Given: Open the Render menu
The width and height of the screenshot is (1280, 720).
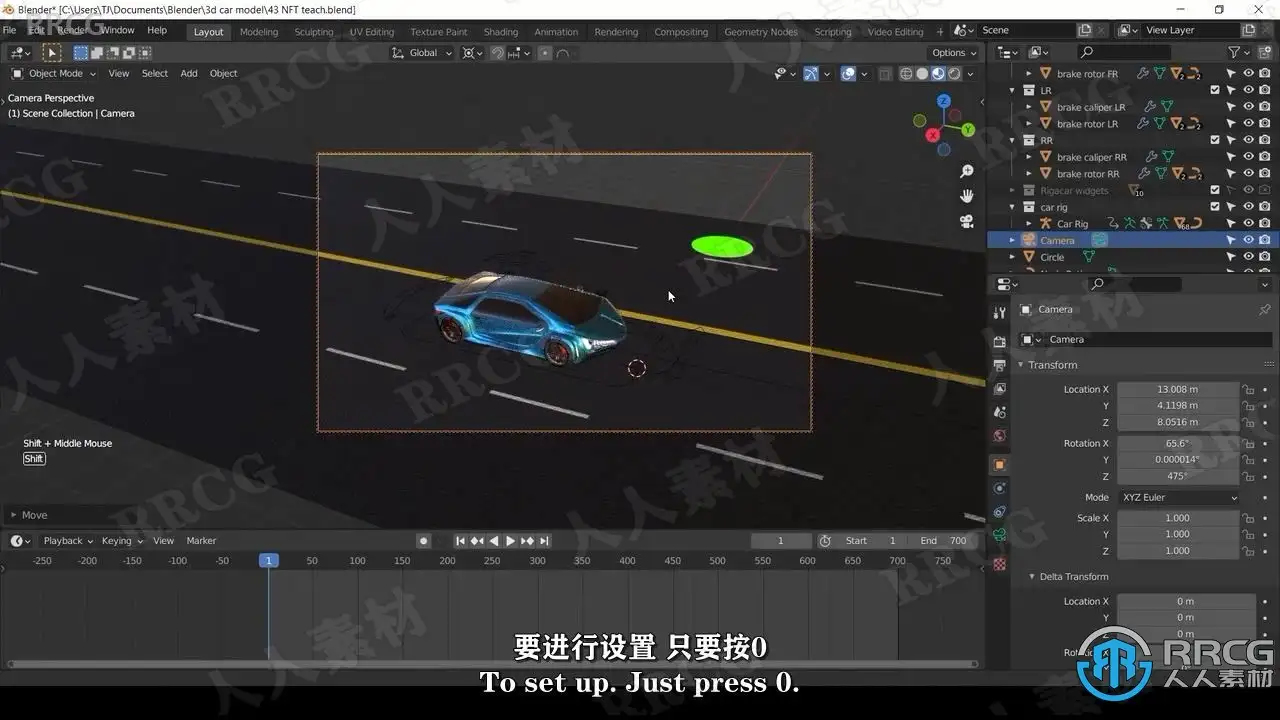Looking at the screenshot, I should tap(72, 31).
